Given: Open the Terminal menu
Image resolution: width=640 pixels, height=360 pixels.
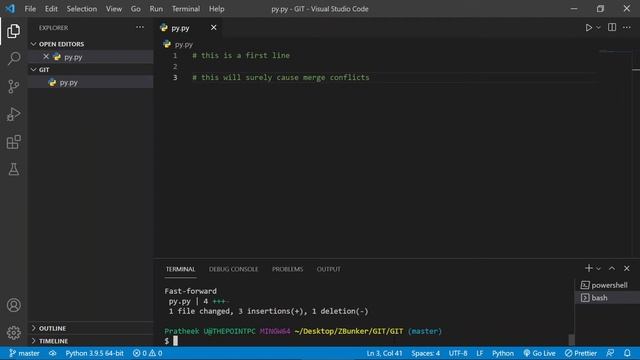Looking at the screenshot, I should tap(186, 9).
